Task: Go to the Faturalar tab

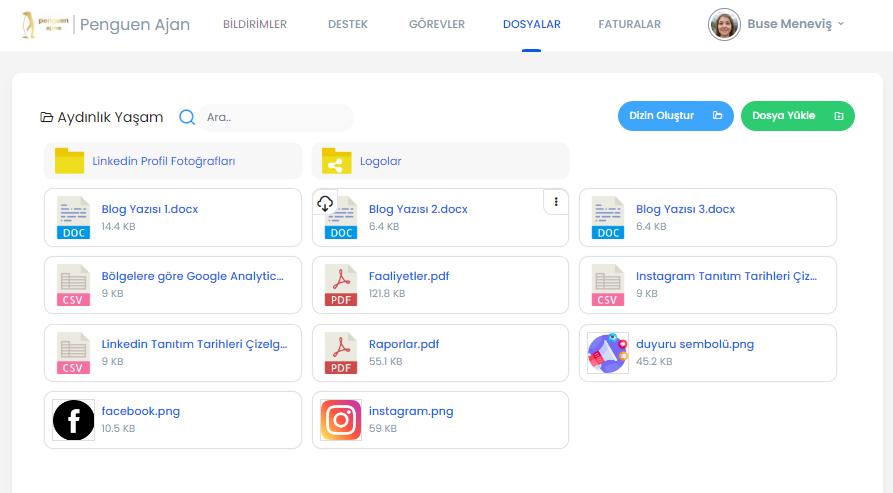Action: [x=629, y=24]
